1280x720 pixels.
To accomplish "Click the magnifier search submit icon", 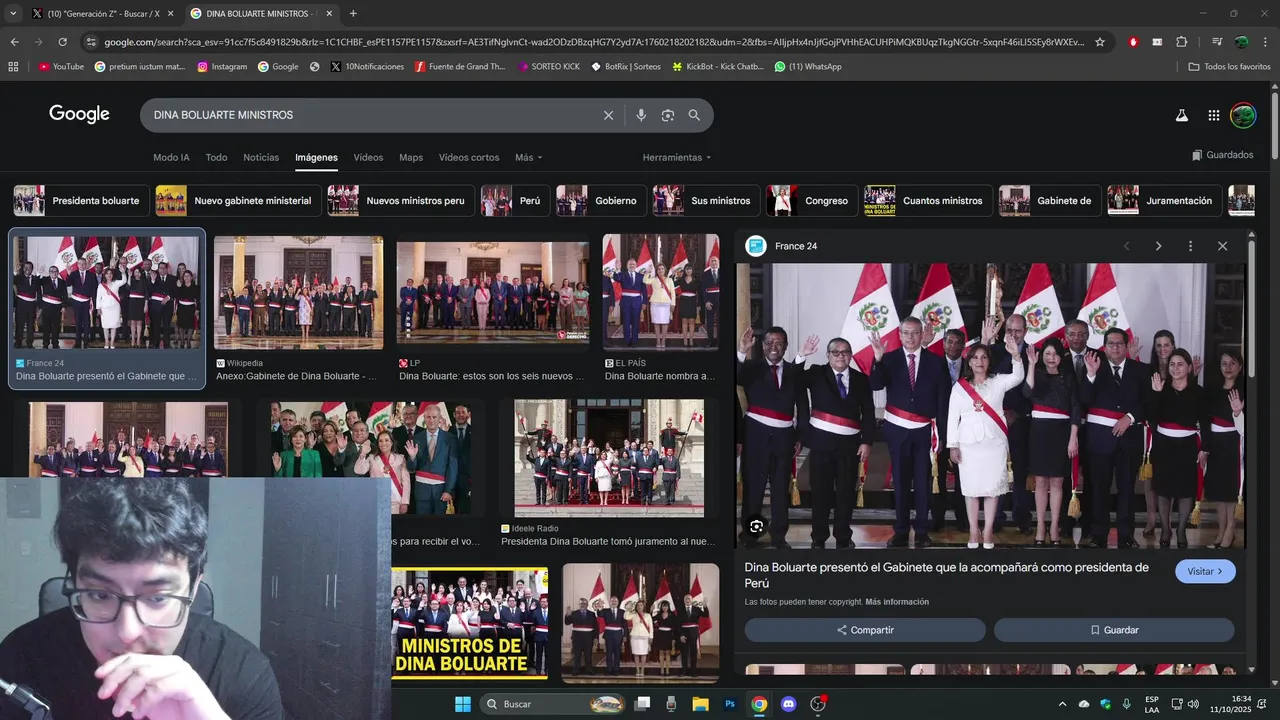I will pyautogui.click(x=694, y=115).
